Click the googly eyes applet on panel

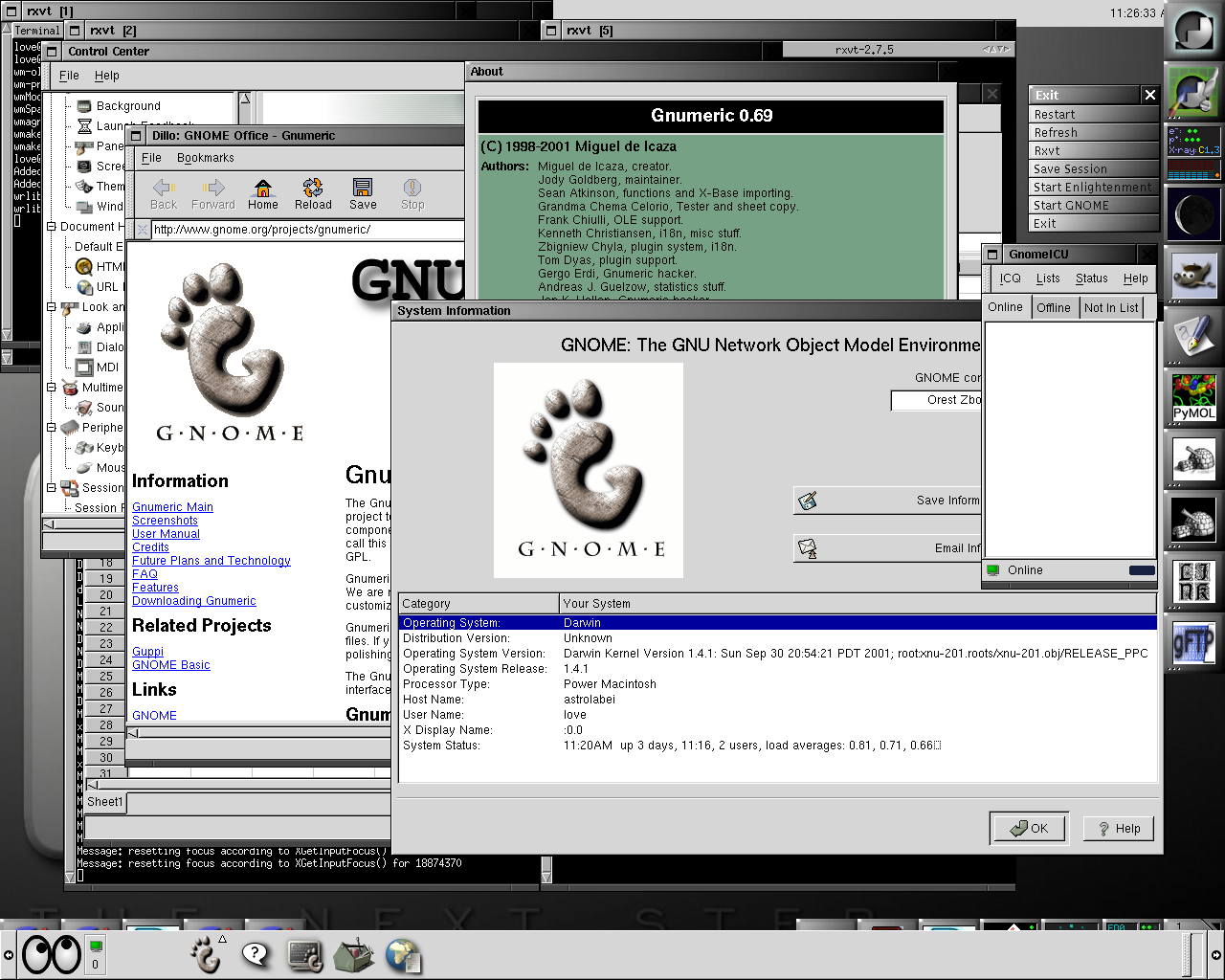[x=52, y=954]
